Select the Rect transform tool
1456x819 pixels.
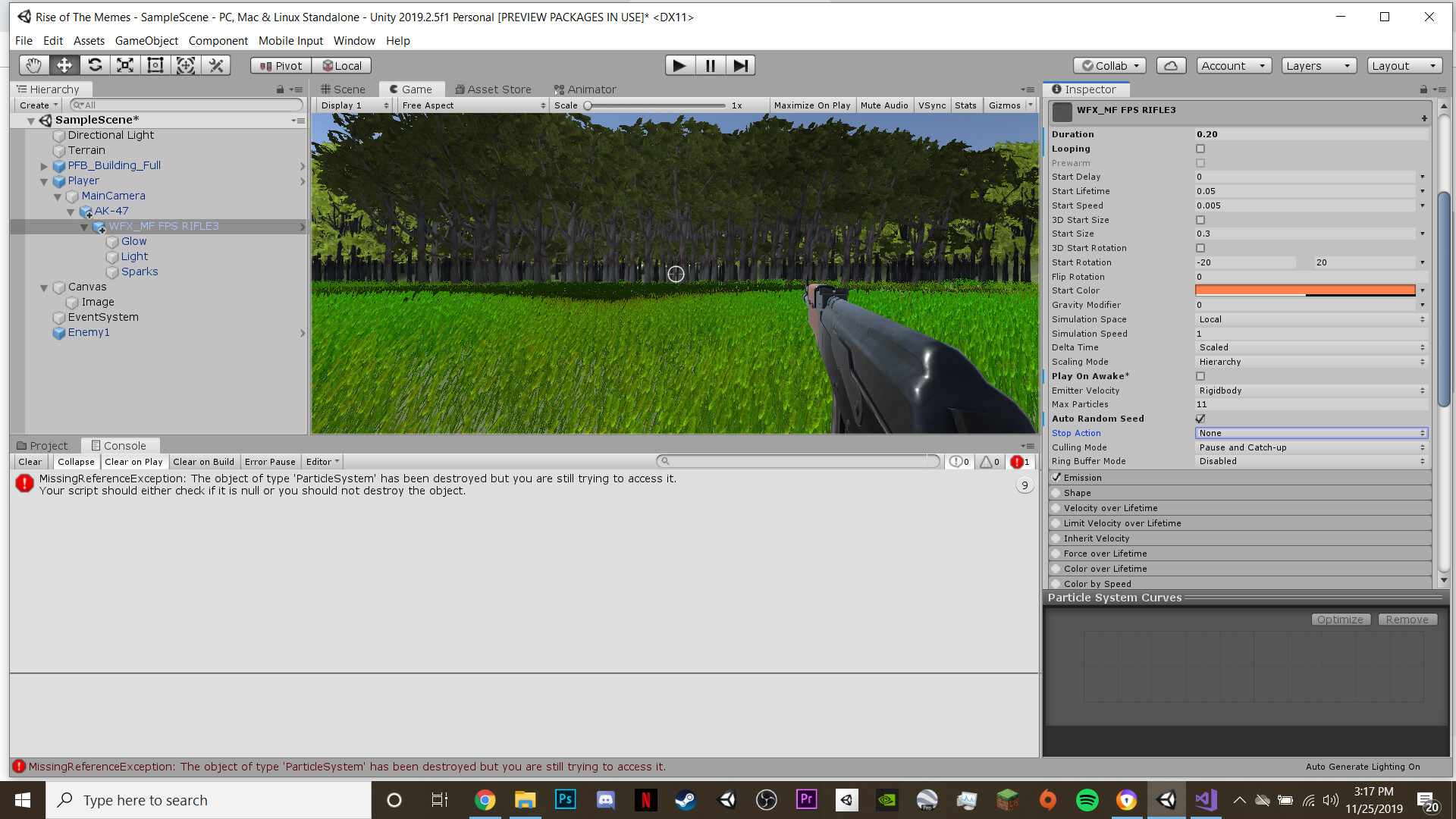[155, 65]
